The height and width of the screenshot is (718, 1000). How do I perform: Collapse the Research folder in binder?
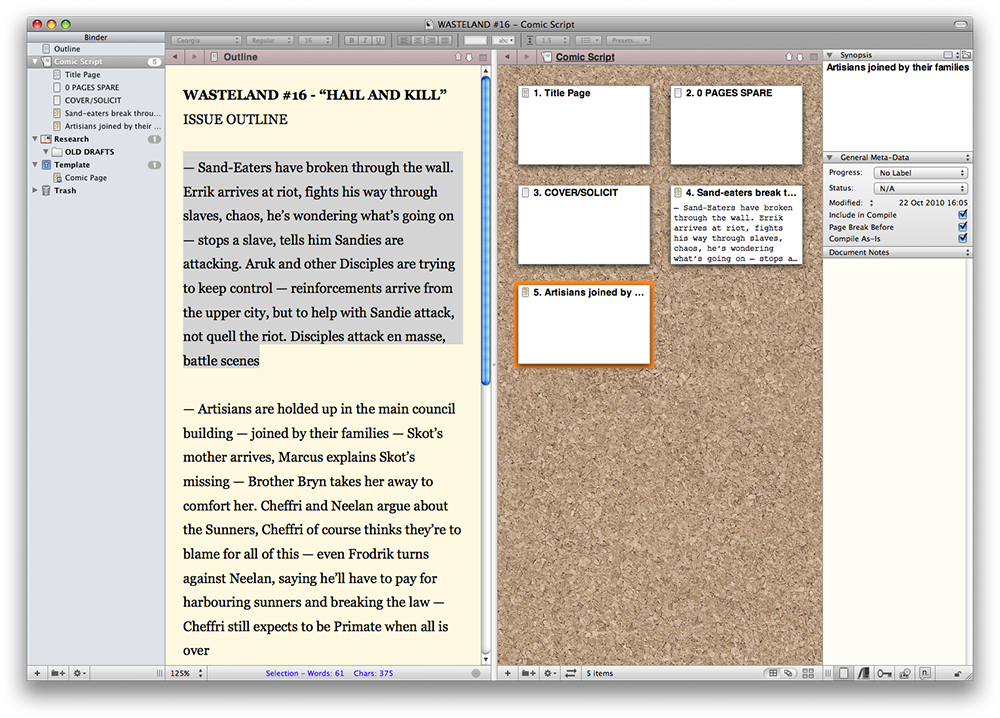[x=36, y=139]
